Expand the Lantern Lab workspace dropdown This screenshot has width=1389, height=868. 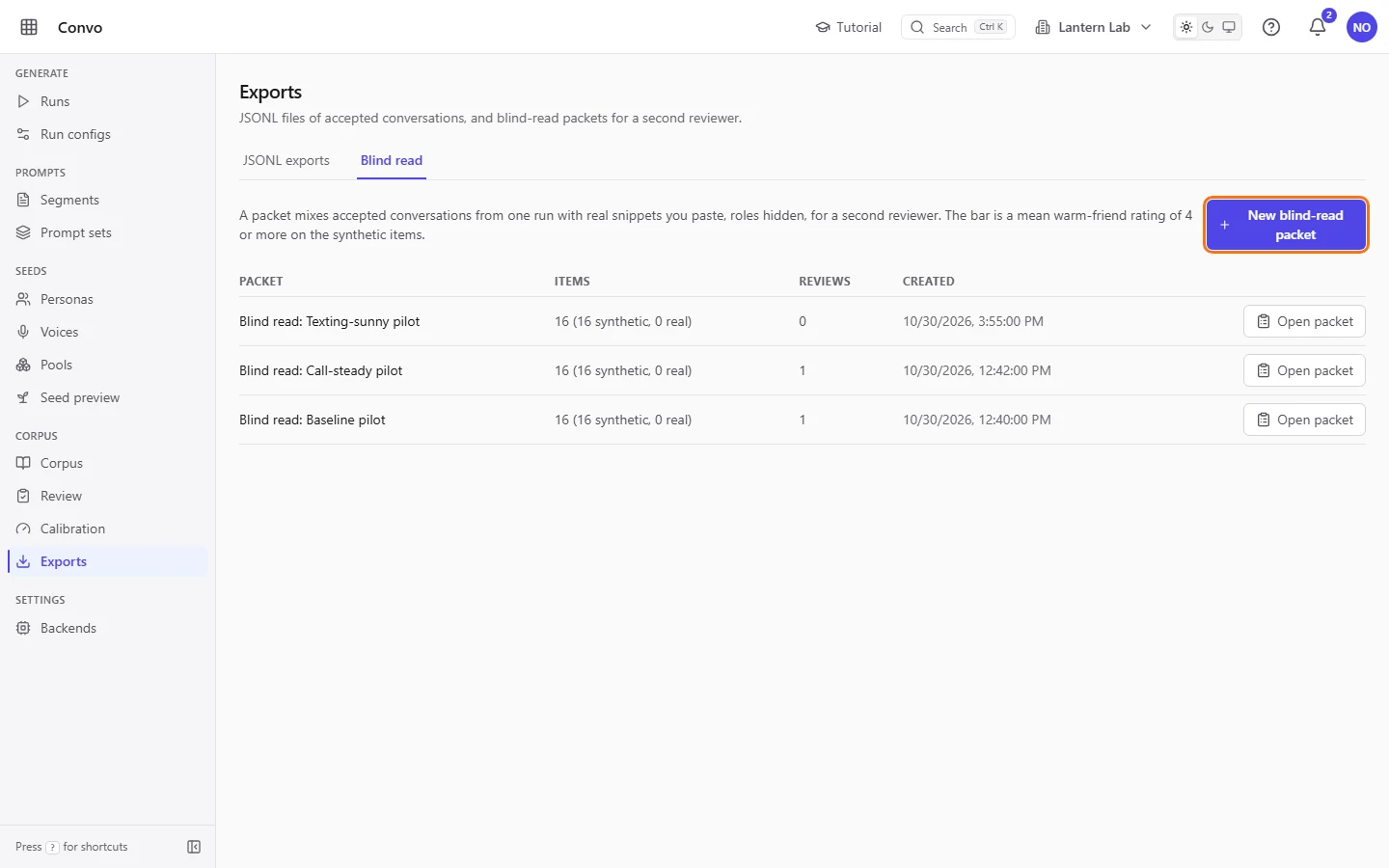pos(1093,27)
